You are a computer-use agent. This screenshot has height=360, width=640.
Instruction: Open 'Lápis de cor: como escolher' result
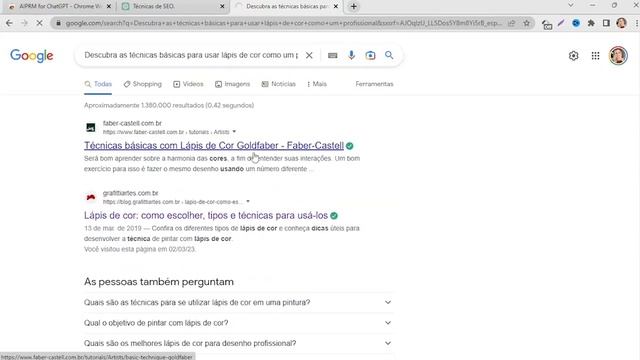coord(206,216)
